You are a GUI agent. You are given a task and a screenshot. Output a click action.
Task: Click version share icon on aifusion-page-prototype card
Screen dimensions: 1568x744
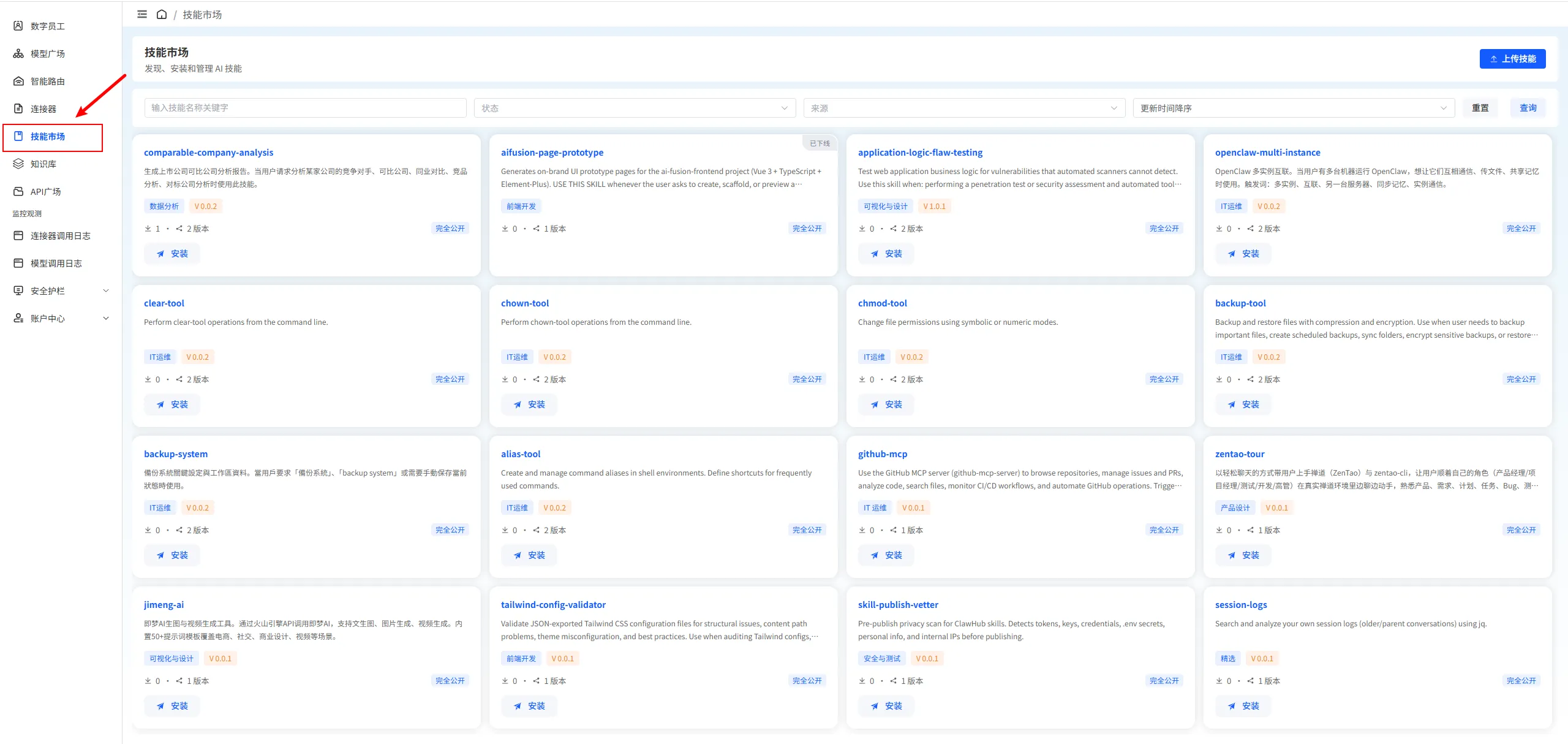[537, 229]
